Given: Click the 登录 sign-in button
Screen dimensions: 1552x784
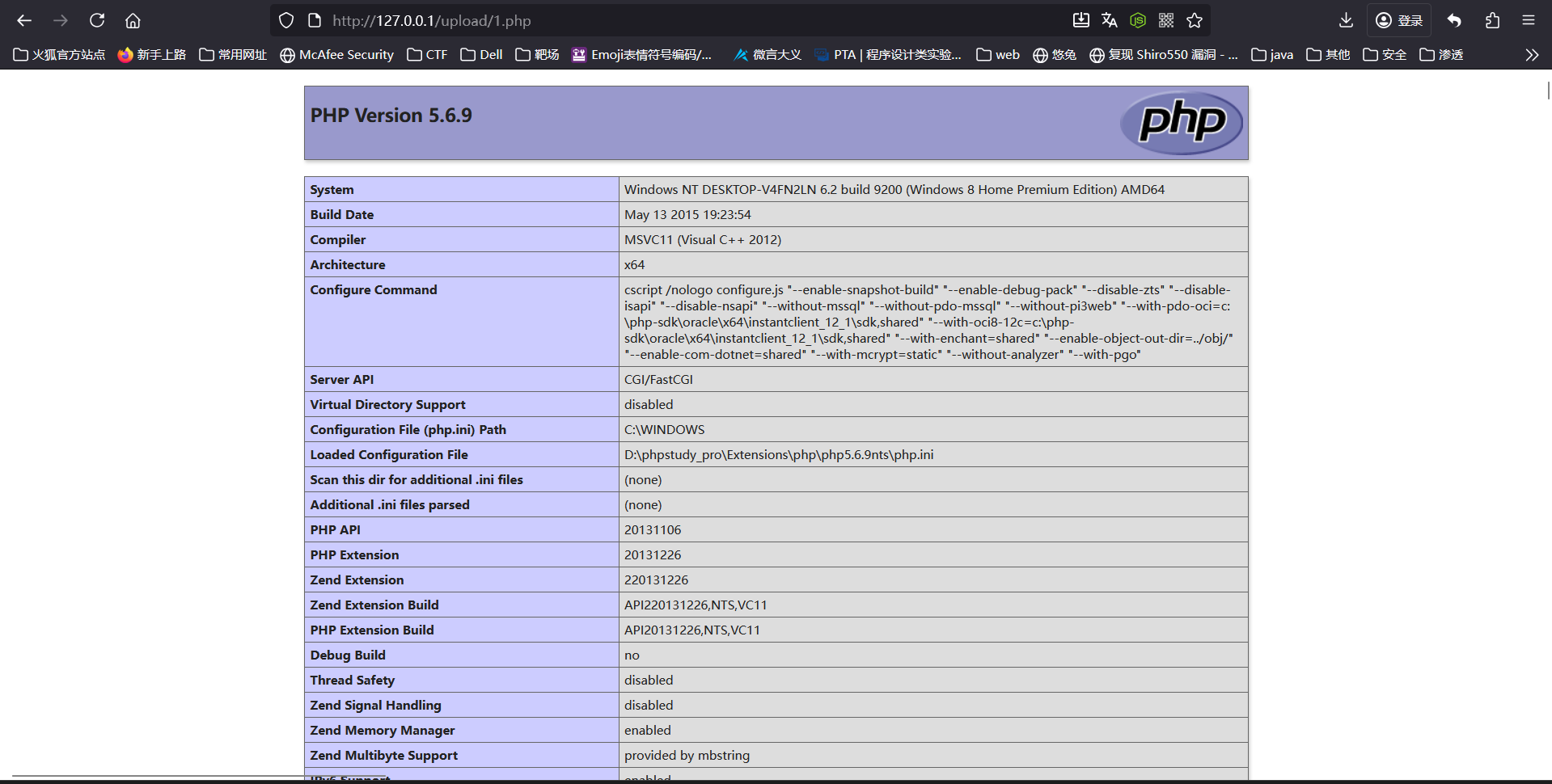Looking at the screenshot, I should (x=1399, y=20).
